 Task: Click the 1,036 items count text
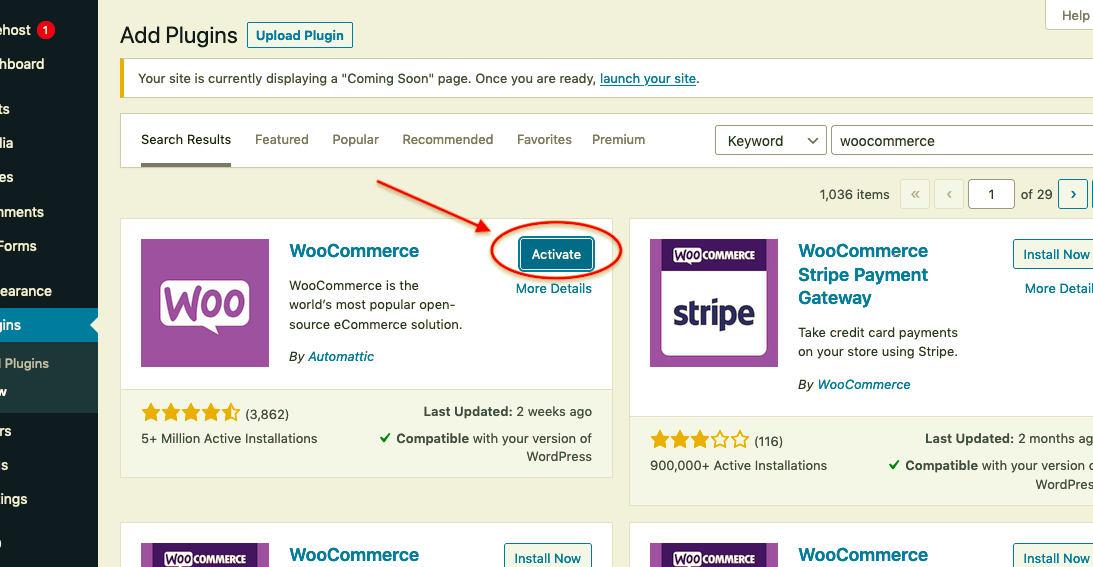854,195
